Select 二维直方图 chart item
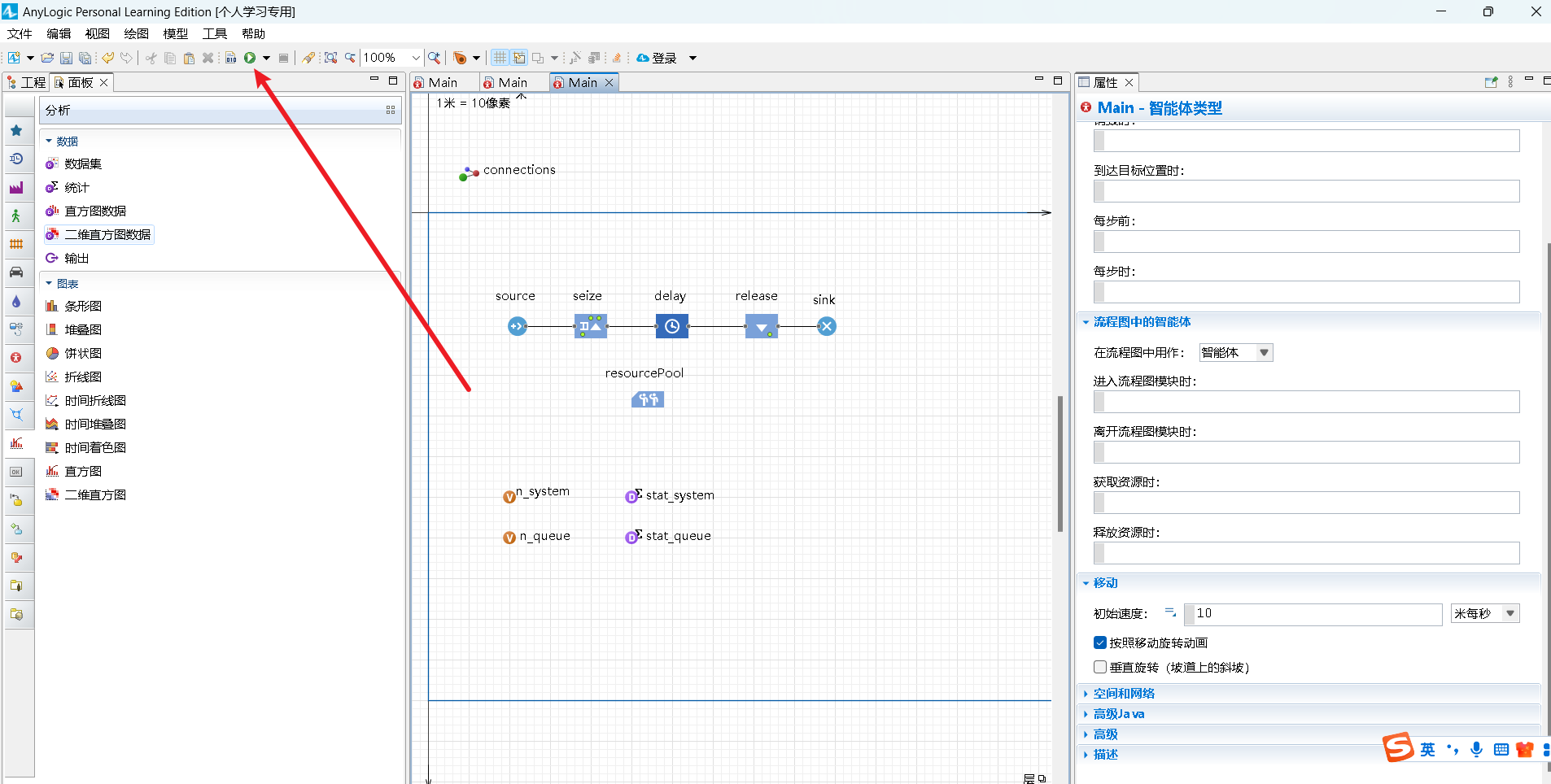The image size is (1551, 784). [86, 494]
